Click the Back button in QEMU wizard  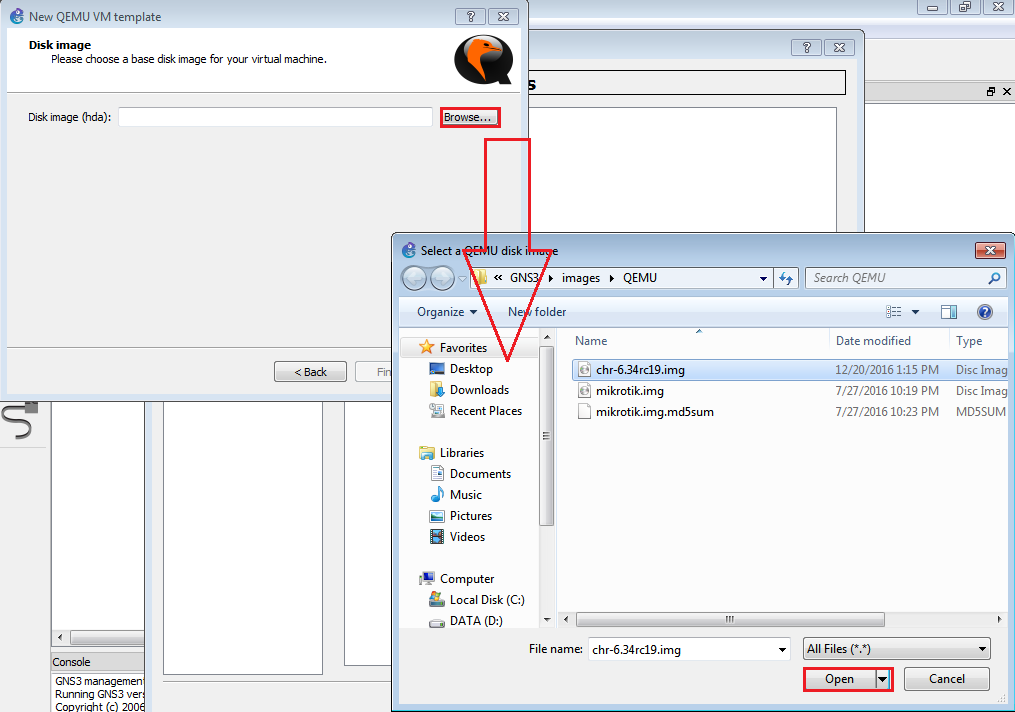tap(310, 372)
